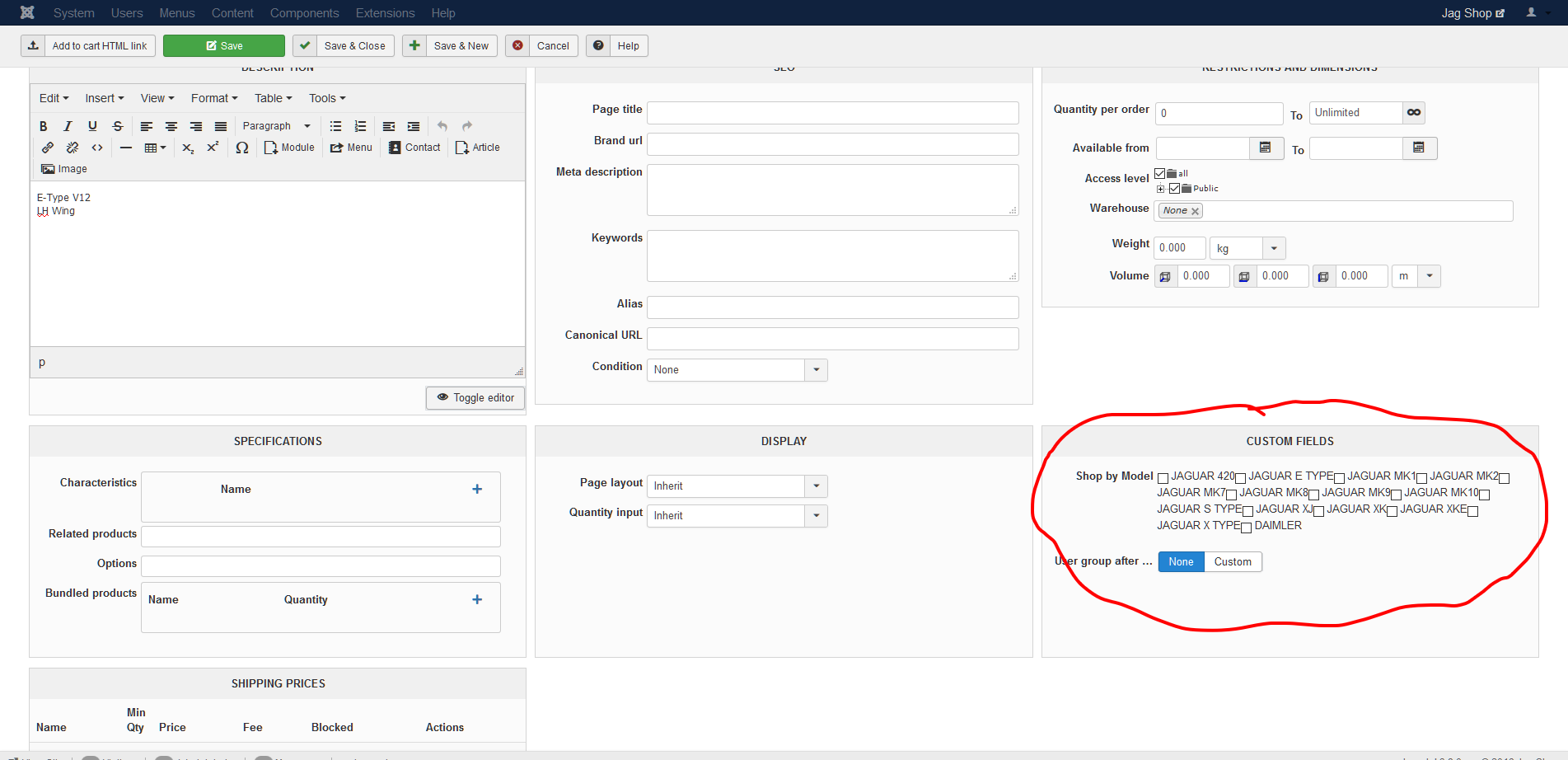Open the Components menu

[x=304, y=13]
